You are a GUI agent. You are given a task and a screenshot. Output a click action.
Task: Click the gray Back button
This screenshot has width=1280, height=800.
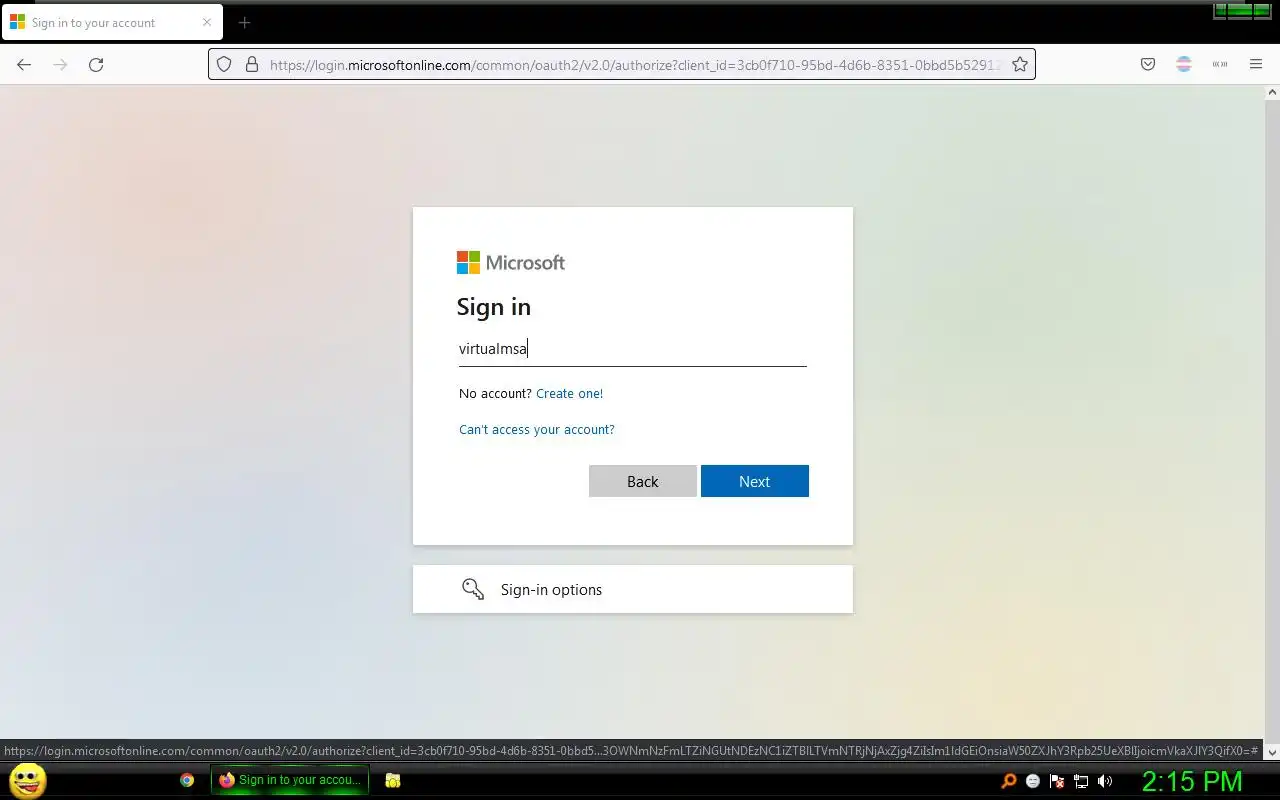click(643, 481)
